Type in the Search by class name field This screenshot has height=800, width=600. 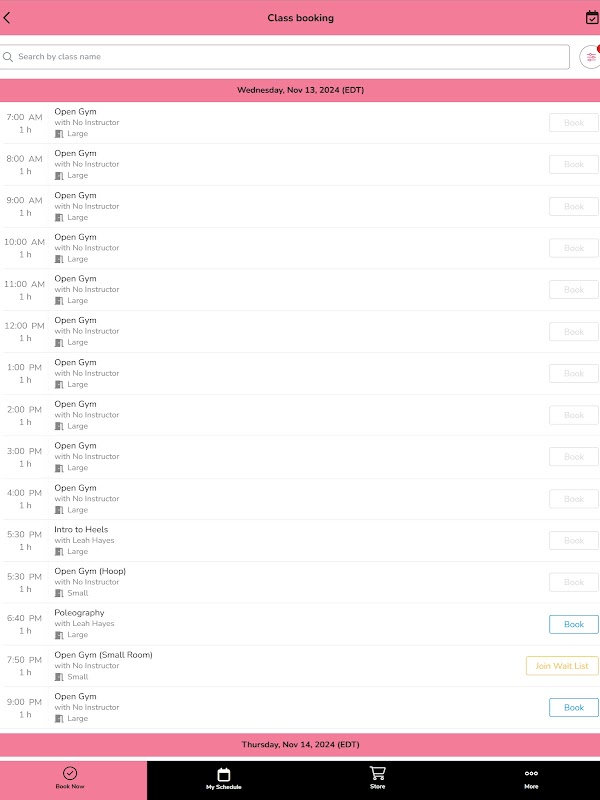point(290,57)
